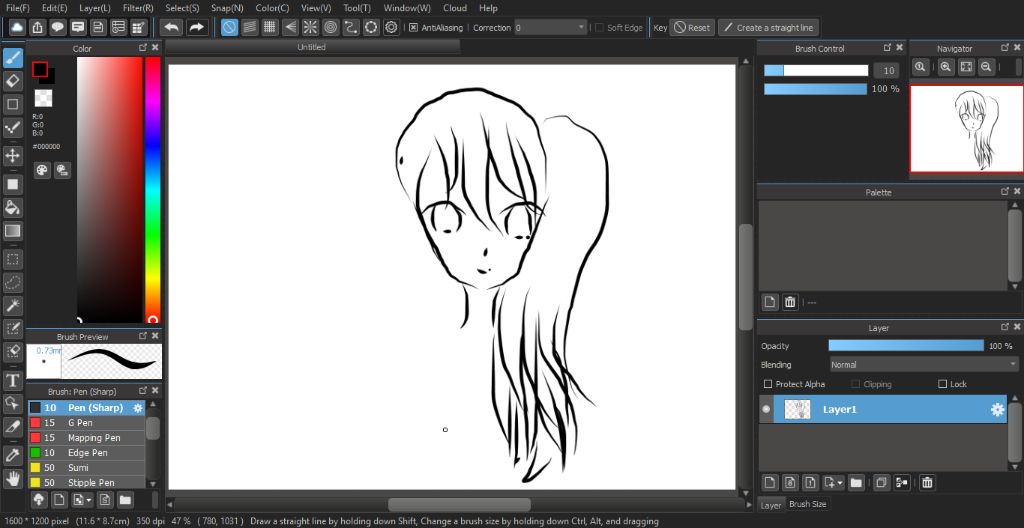Select the G Pen brush
Image resolution: width=1024 pixels, height=528 pixels.
click(x=86, y=423)
